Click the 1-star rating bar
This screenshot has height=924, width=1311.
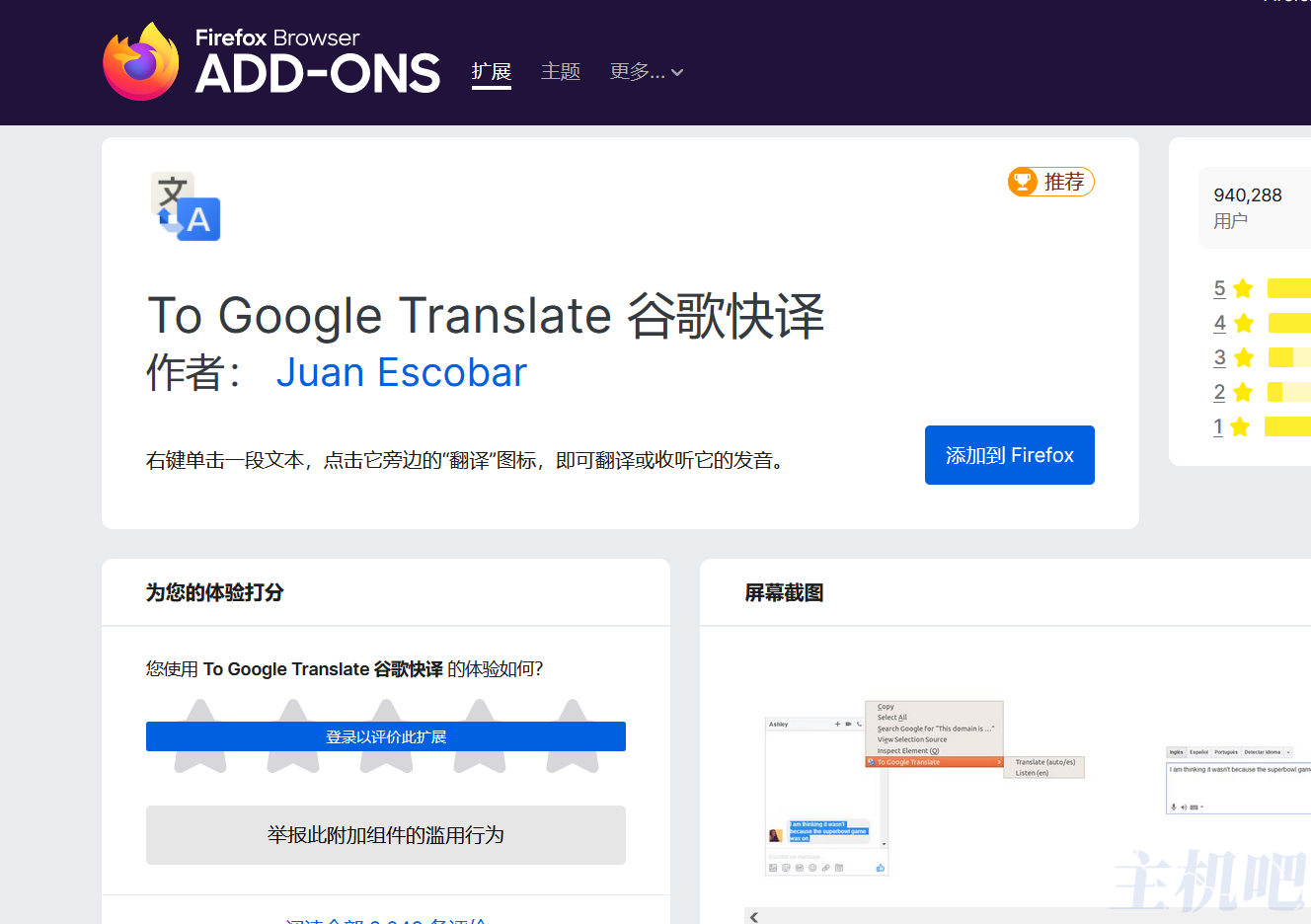tap(1287, 426)
